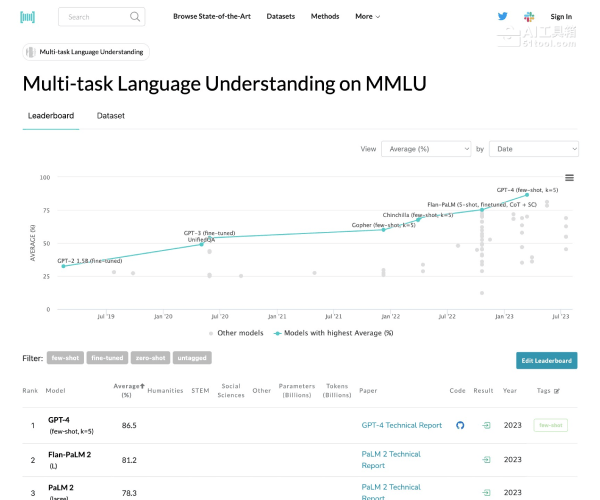The image size is (600, 500).
Task: Open the GPT-4 Technical Report link
Action: [401, 425]
